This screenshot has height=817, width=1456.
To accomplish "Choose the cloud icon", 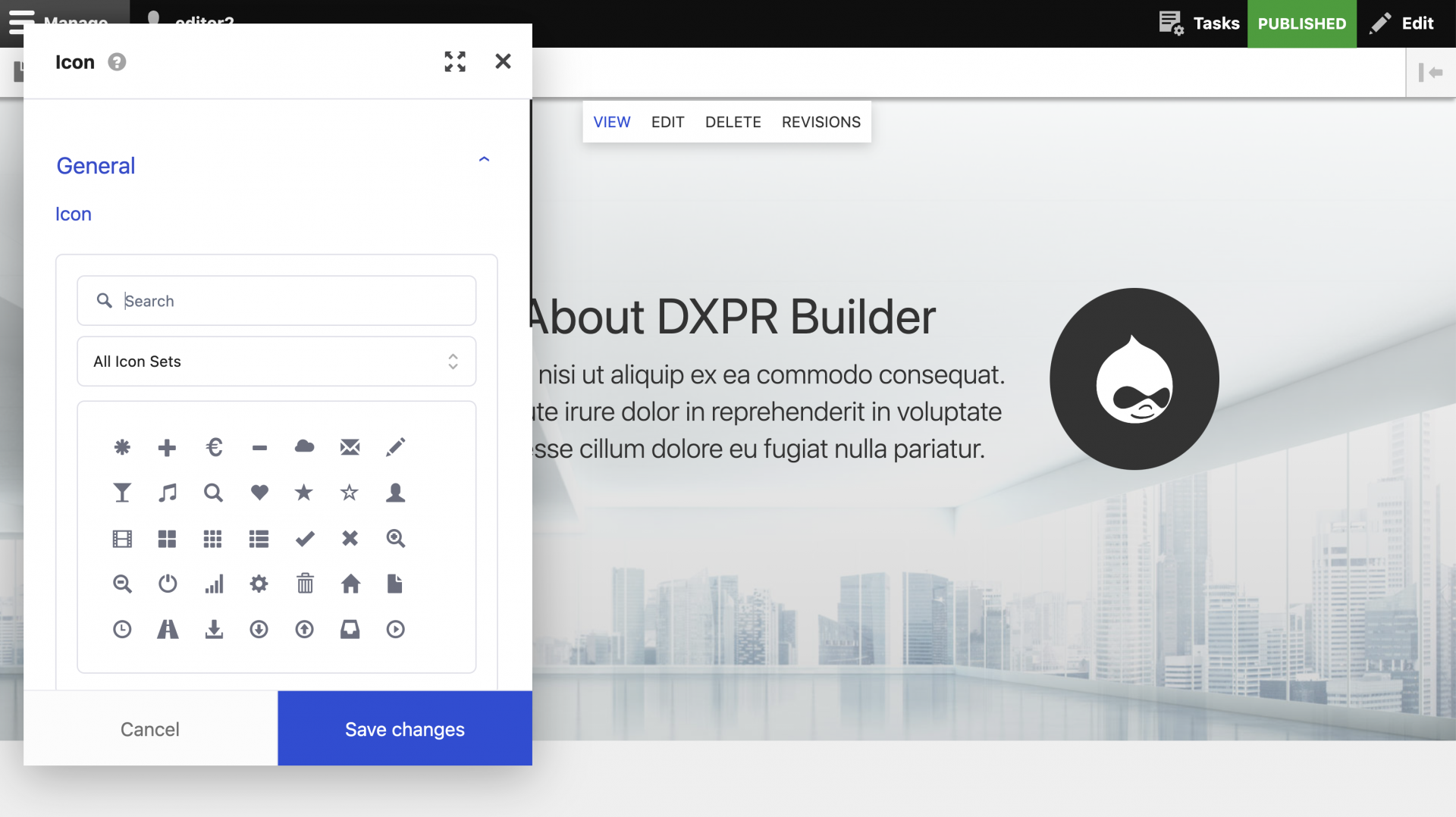I will [305, 446].
